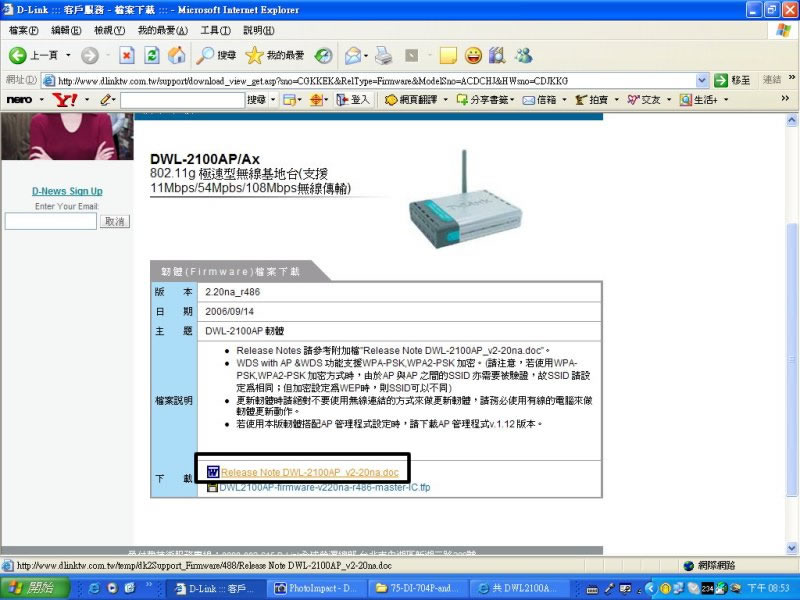Click the grey Forward arrow button
800x600 pixels.
[x=90, y=55]
